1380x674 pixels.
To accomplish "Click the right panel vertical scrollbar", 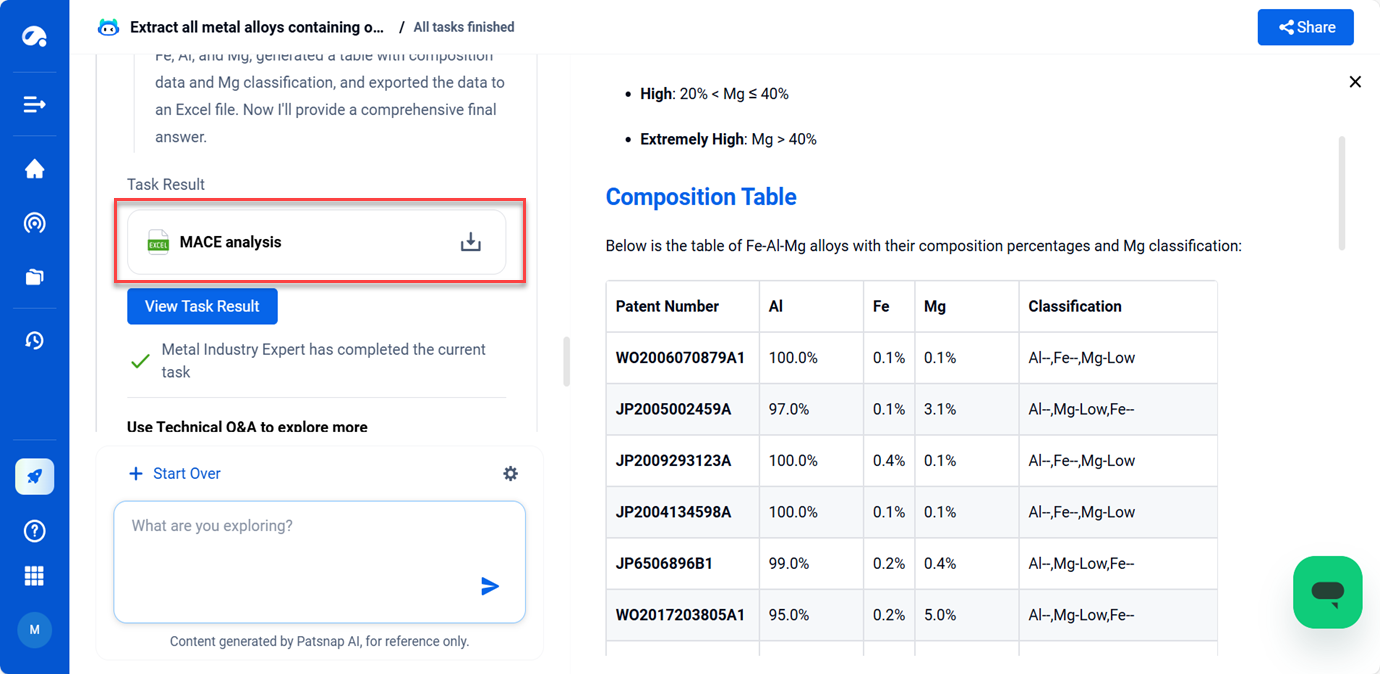I will [1341, 193].
